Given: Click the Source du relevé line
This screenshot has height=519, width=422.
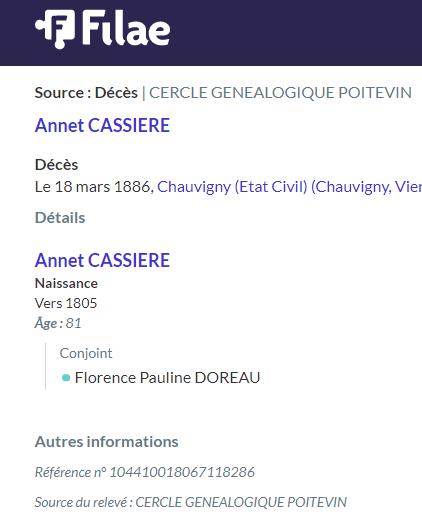Looking at the screenshot, I should [191, 502].
